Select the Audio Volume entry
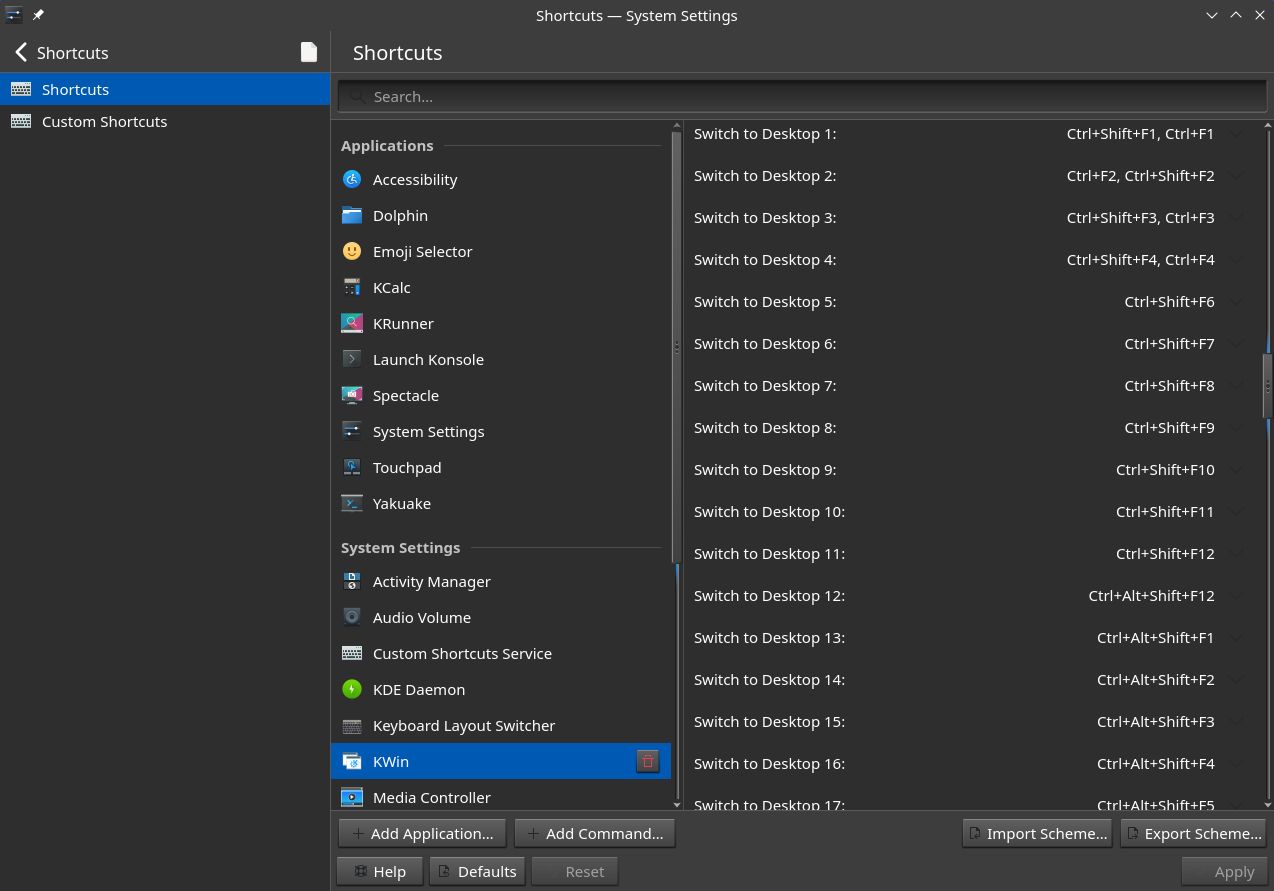 point(421,617)
